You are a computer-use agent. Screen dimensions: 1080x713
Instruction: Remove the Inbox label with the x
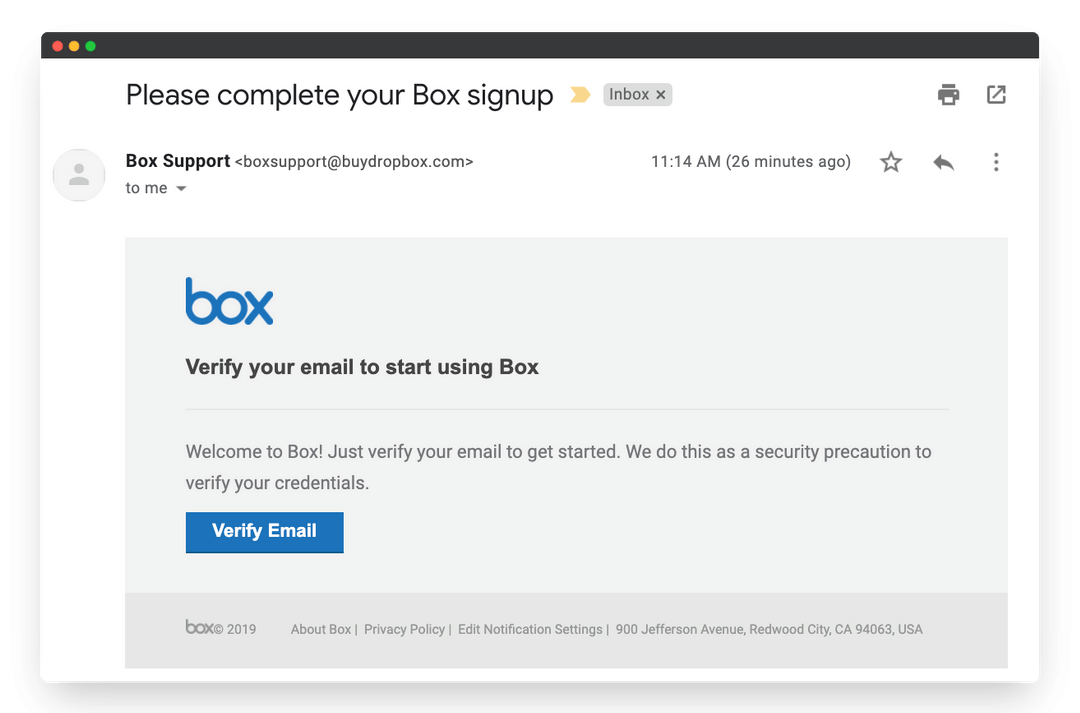pyautogui.click(x=661, y=94)
